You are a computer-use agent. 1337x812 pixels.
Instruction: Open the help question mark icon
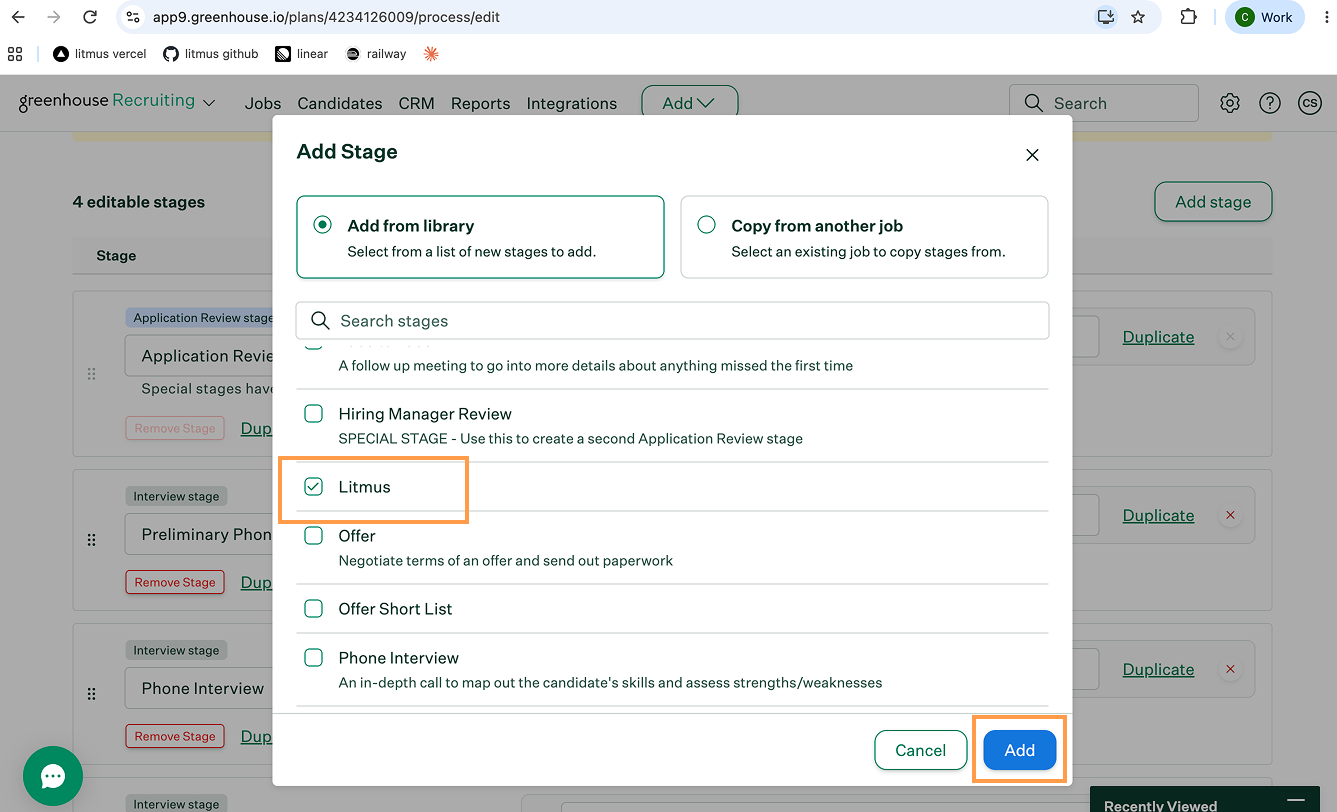1270,103
